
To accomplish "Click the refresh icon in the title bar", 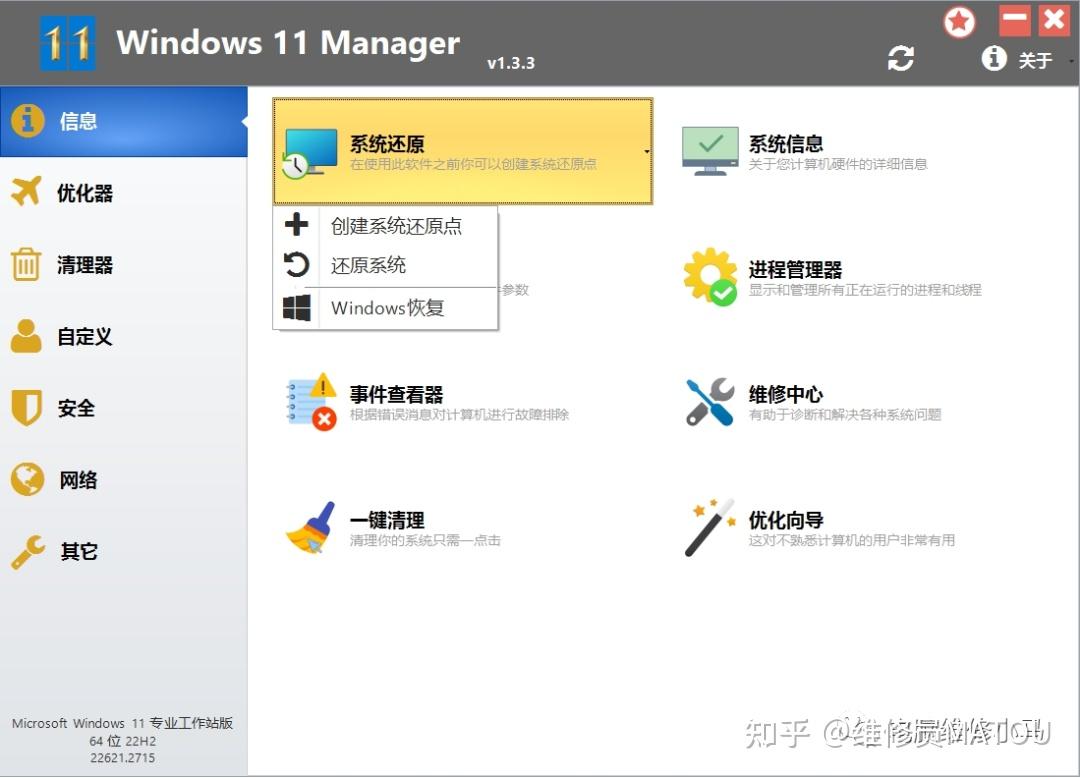I will 901,60.
